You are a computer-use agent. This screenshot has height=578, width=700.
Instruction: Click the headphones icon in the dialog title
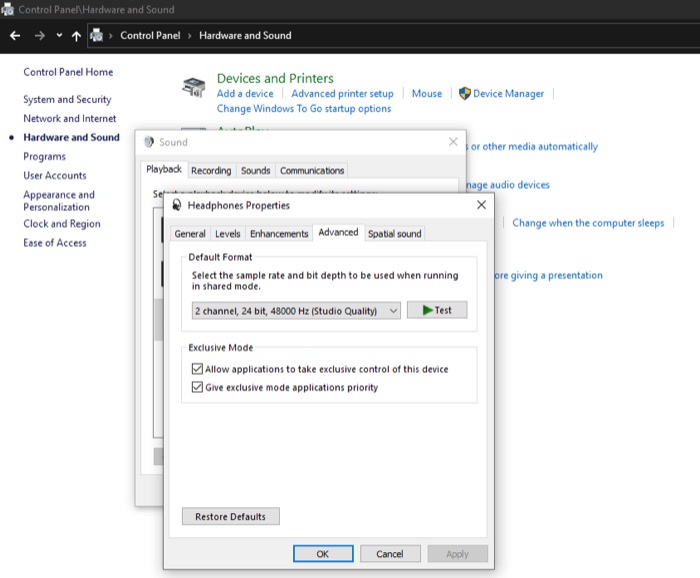[177, 205]
